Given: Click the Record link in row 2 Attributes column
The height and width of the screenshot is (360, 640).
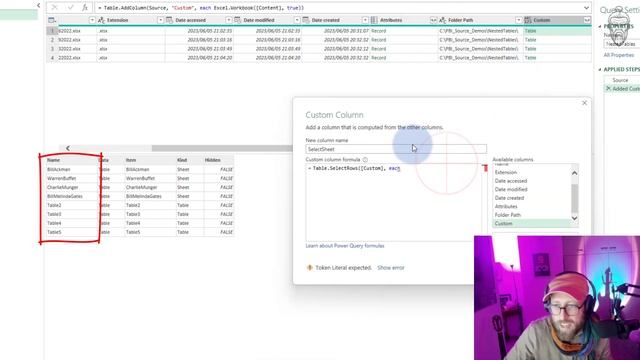Looking at the screenshot, I should [x=378, y=40].
